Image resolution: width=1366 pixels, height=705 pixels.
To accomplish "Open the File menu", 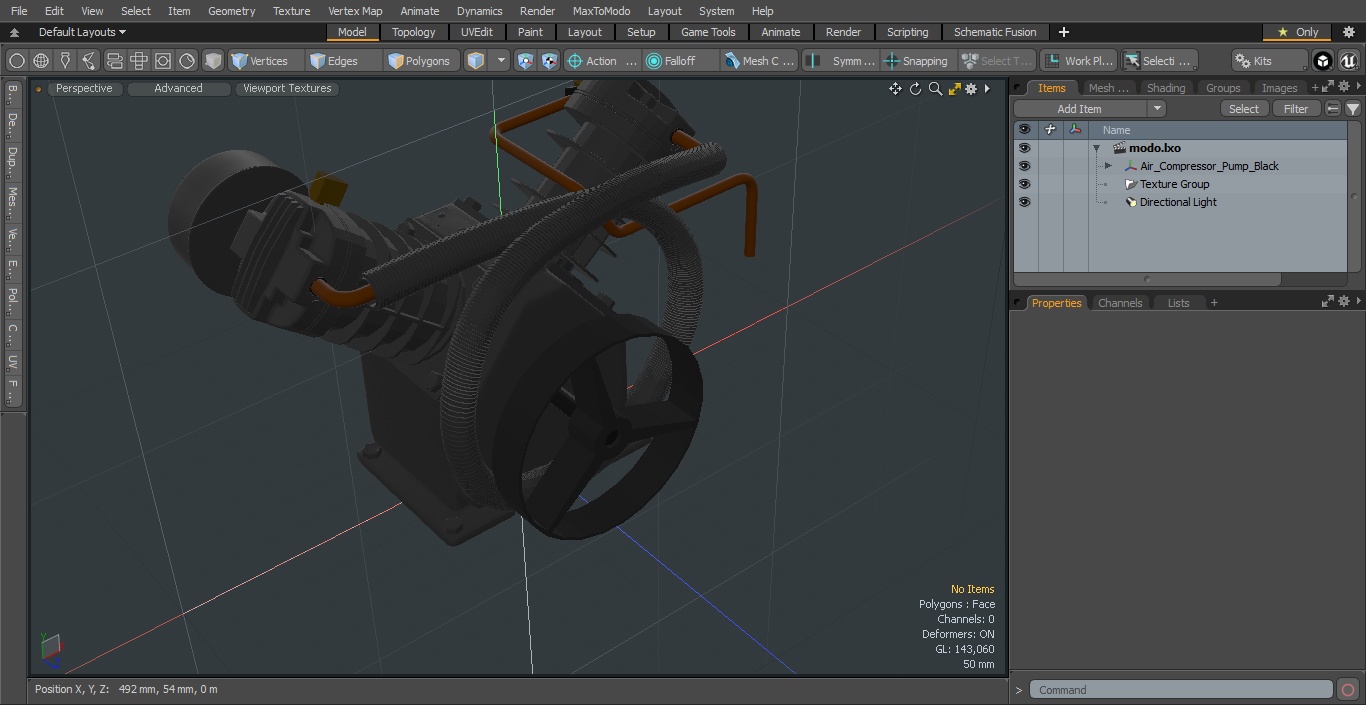I will pos(19,11).
